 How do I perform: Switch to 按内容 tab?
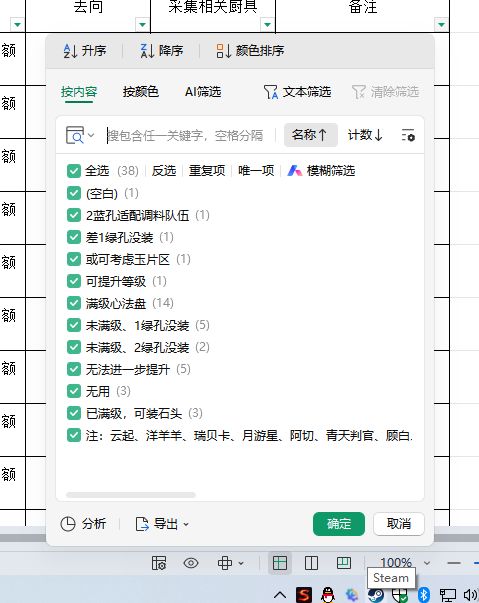point(79,92)
